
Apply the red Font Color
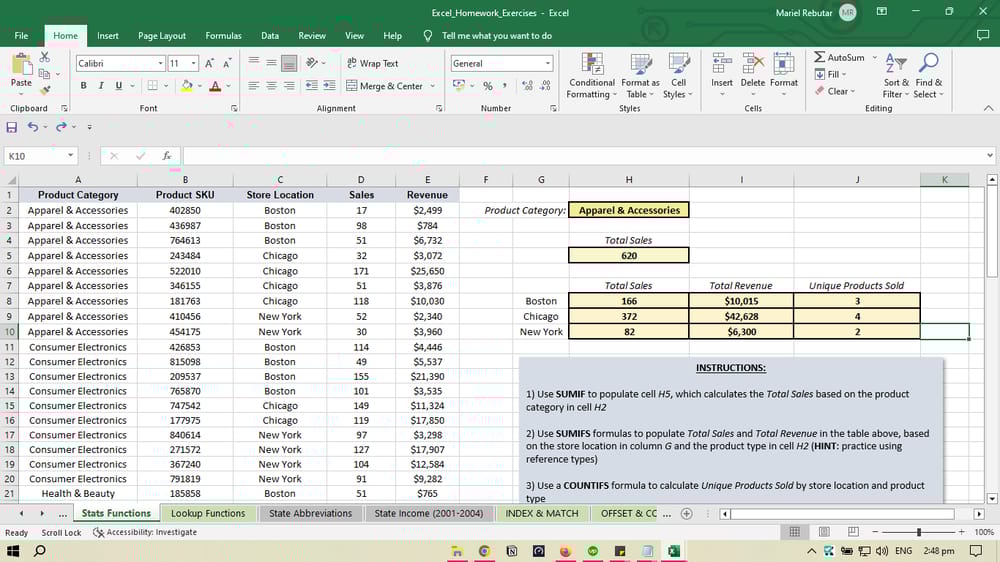(x=215, y=85)
